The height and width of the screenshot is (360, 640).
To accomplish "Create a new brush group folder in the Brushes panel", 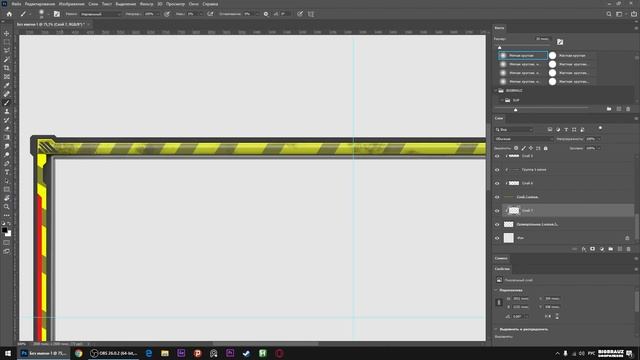I will [609, 109].
